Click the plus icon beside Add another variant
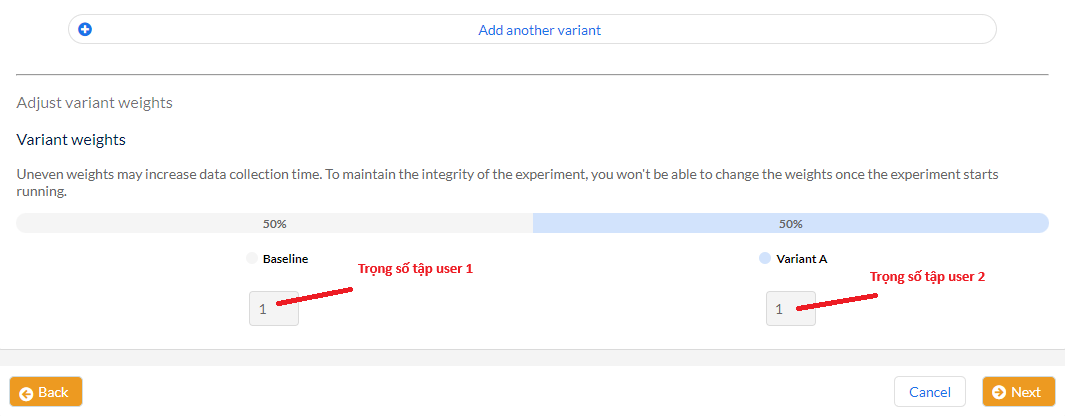Viewport: 1065px width, 416px height. coord(85,29)
